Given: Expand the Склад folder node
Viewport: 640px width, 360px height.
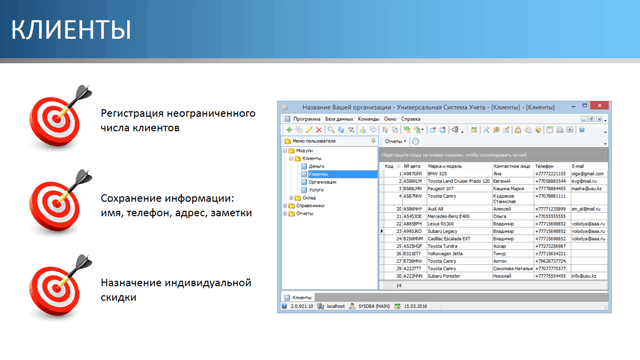Looking at the screenshot, I should [x=291, y=198].
